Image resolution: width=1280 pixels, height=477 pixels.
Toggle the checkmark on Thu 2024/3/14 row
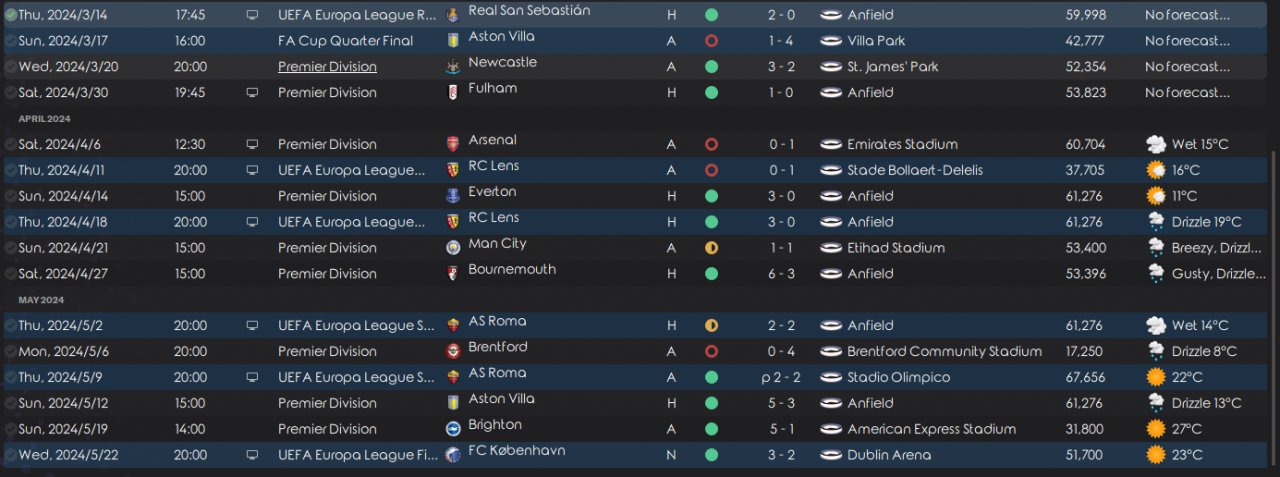(x=10, y=15)
